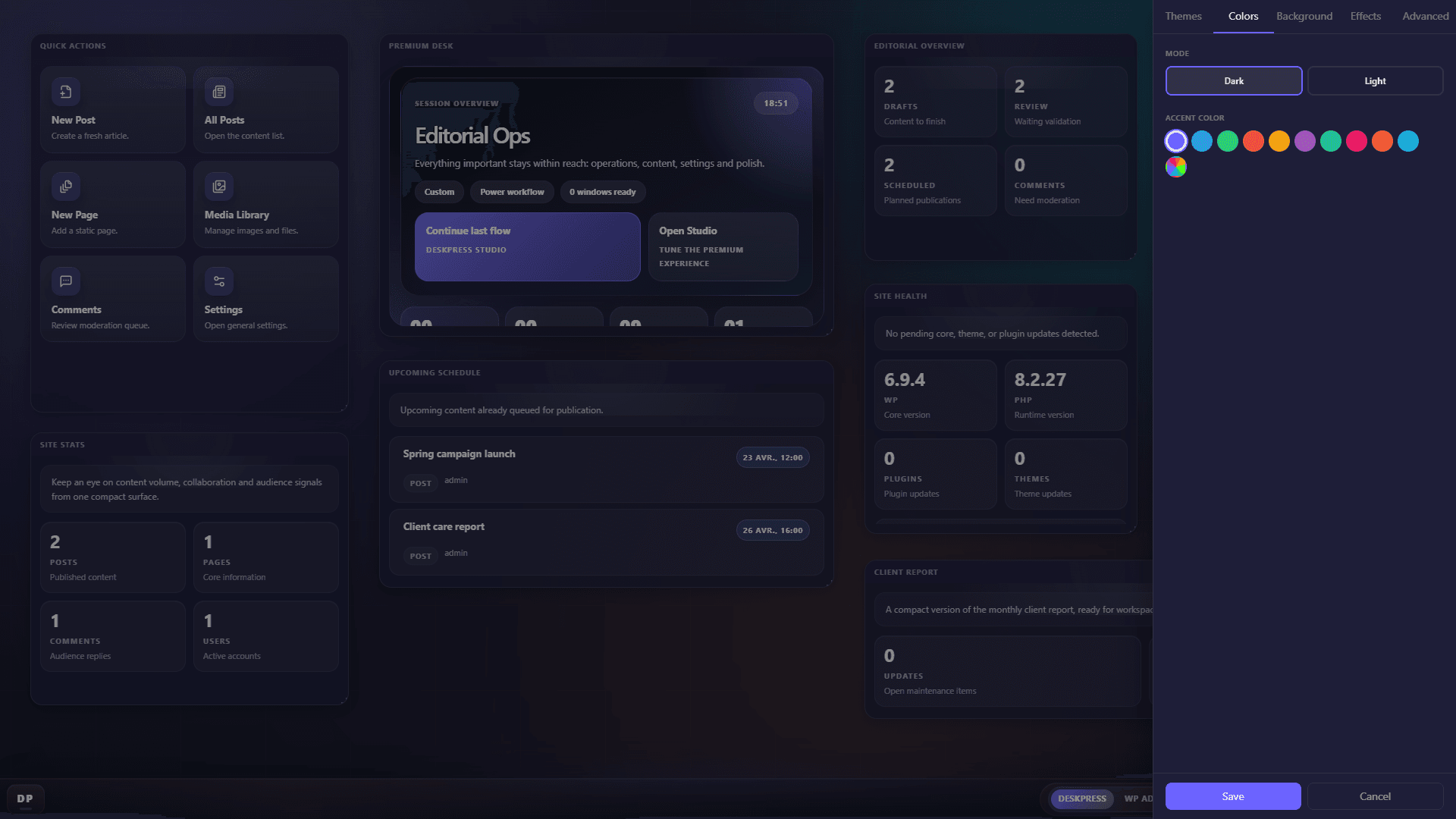This screenshot has width=1456, height=819.
Task: Open the Media Library icon
Action: coord(218,186)
